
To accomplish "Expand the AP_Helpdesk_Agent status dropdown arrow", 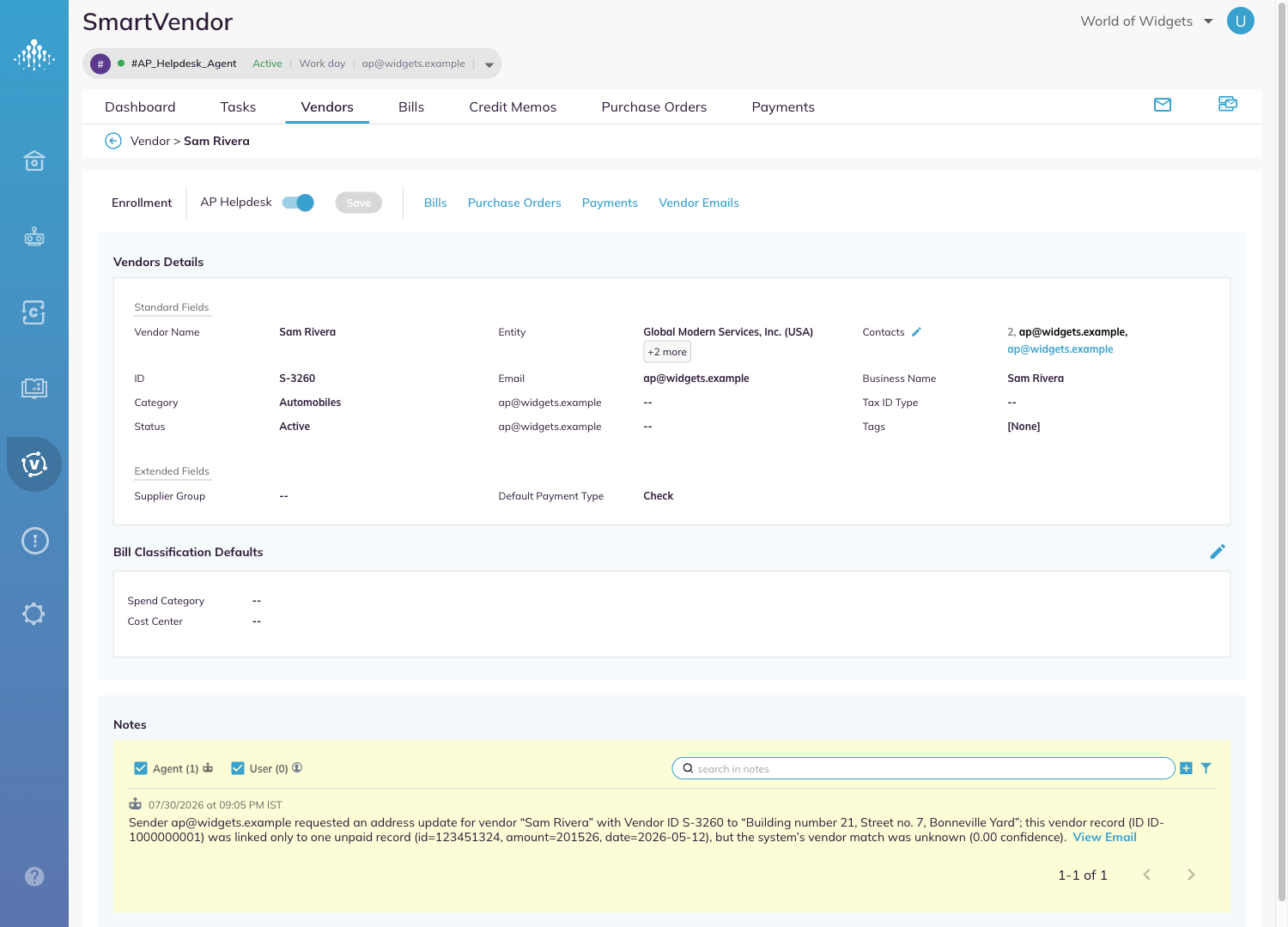I will [489, 64].
